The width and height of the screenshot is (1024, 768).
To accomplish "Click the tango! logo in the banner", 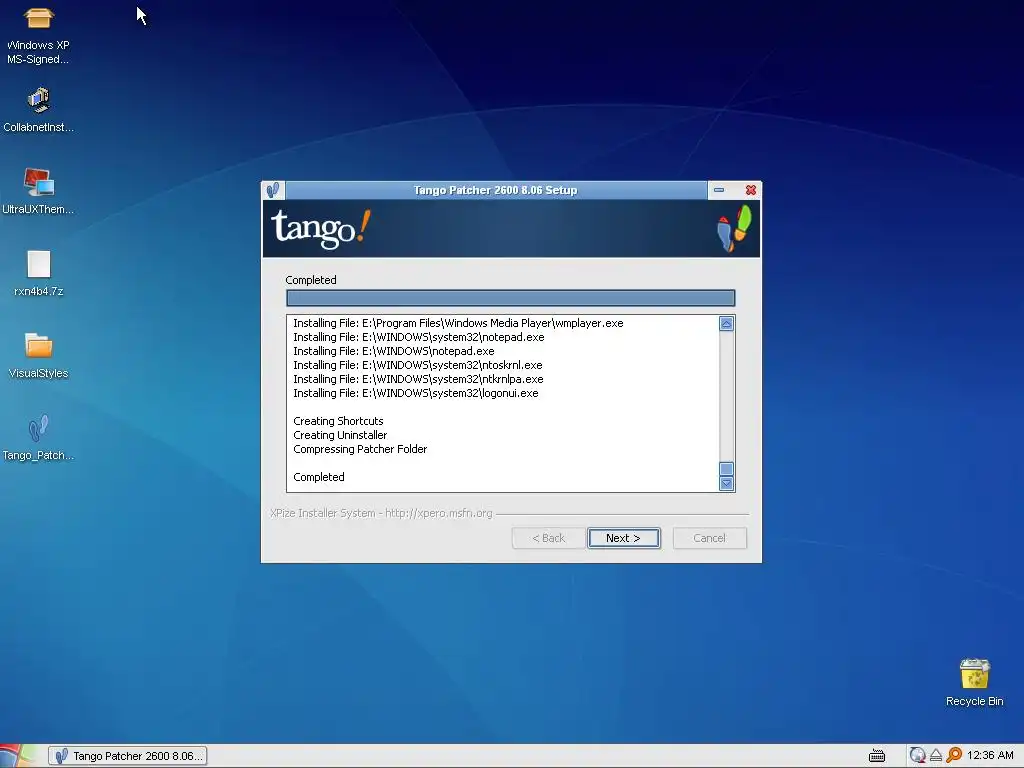I will click(x=321, y=228).
